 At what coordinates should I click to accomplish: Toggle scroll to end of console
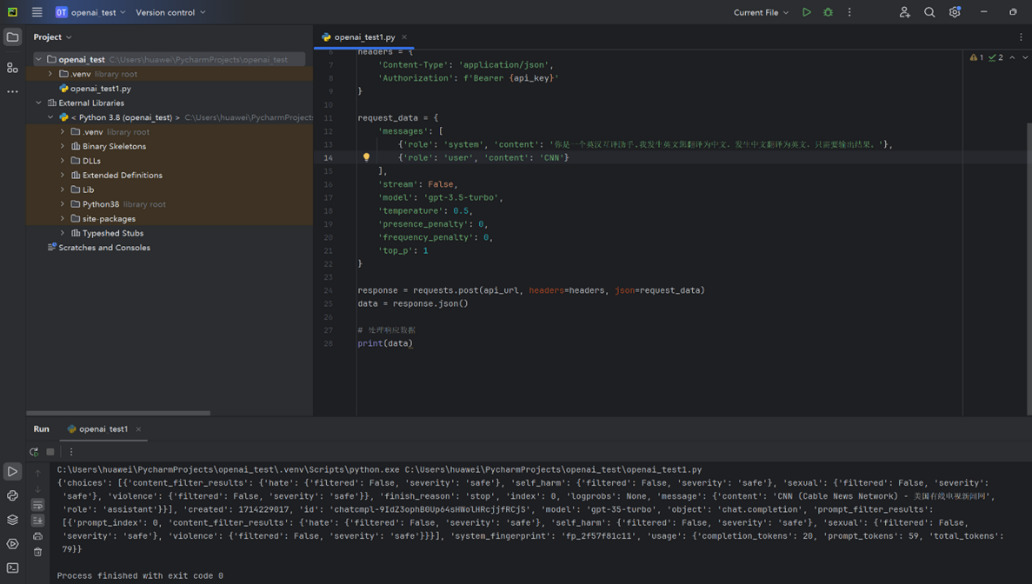pos(38,521)
